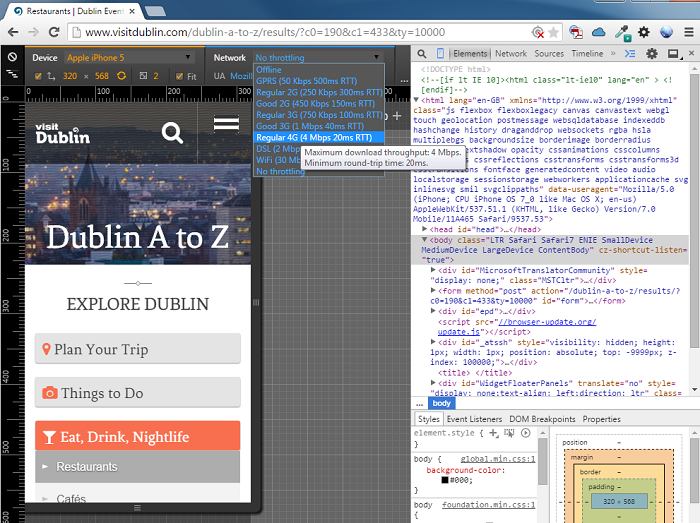This screenshot has width=700, height=523.
Task: Open the hamburger menu on Dublin site
Action: pyautogui.click(x=226, y=124)
